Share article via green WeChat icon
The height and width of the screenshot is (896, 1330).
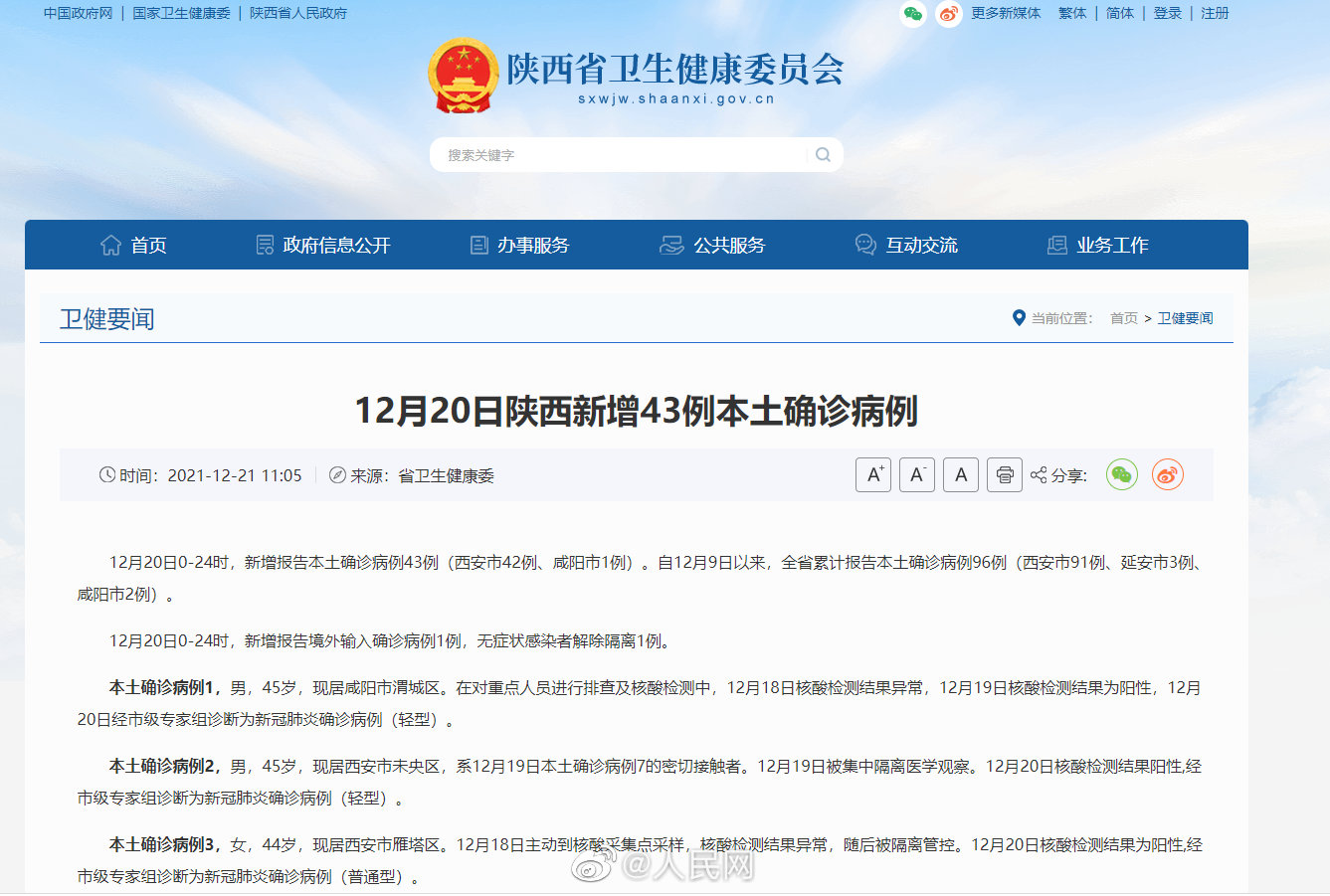[1122, 475]
